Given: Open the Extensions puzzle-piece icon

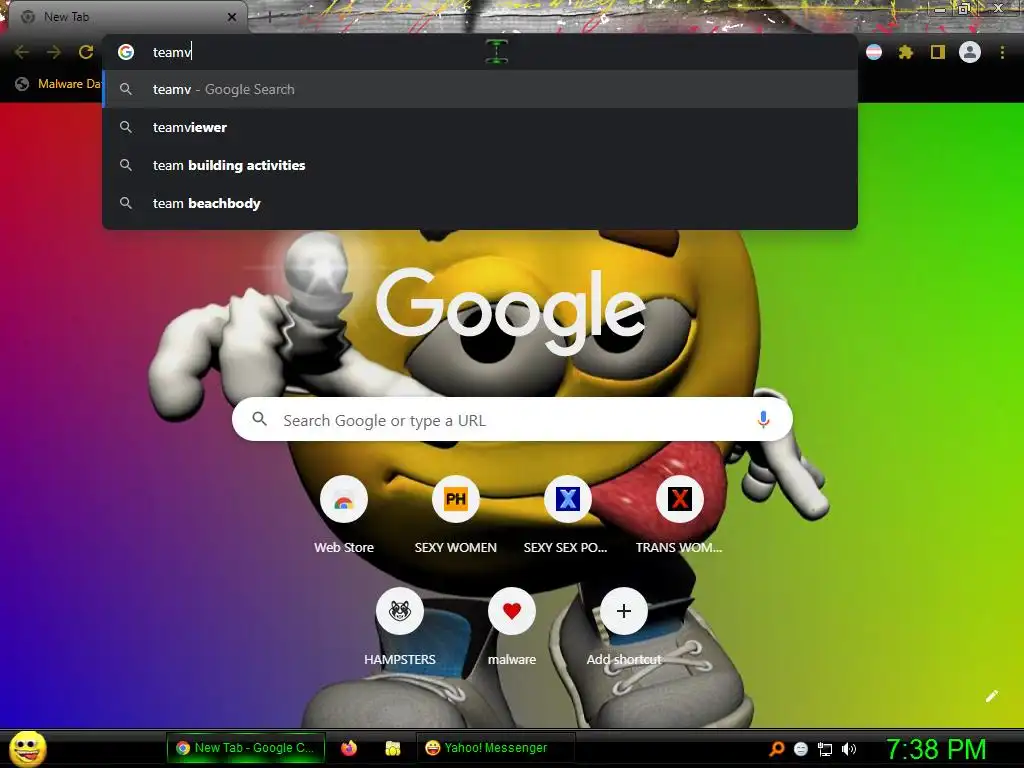Looking at the screenshot, I should (x=906, y=52).
